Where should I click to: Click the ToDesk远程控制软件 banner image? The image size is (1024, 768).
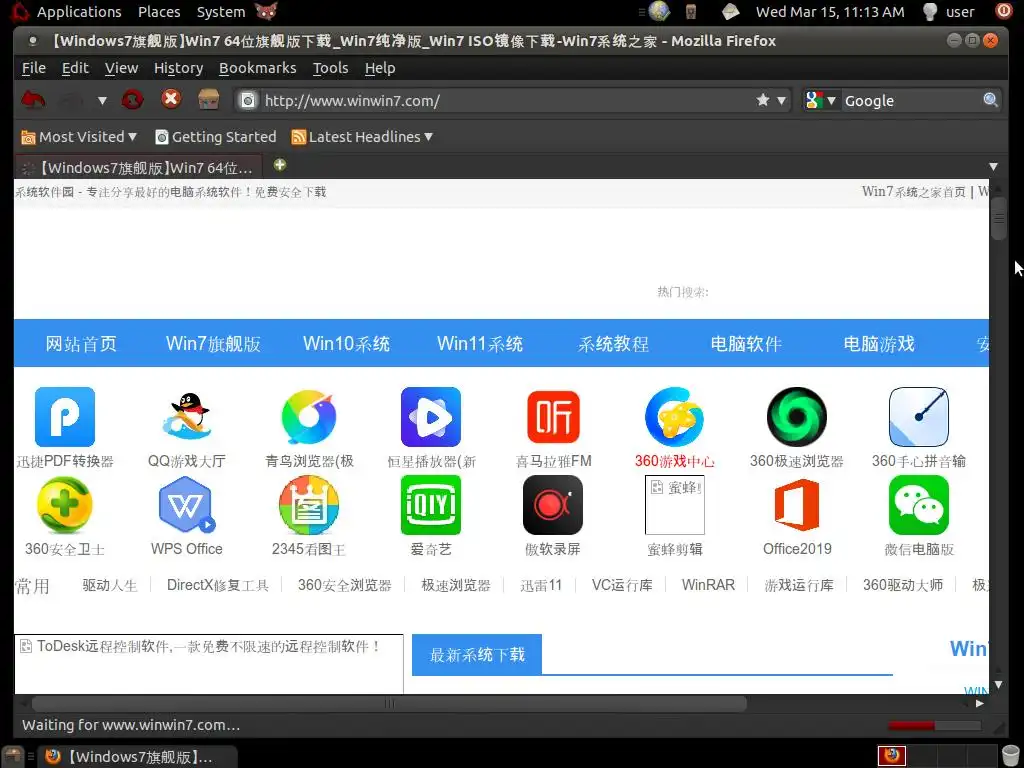click(208, 664)
